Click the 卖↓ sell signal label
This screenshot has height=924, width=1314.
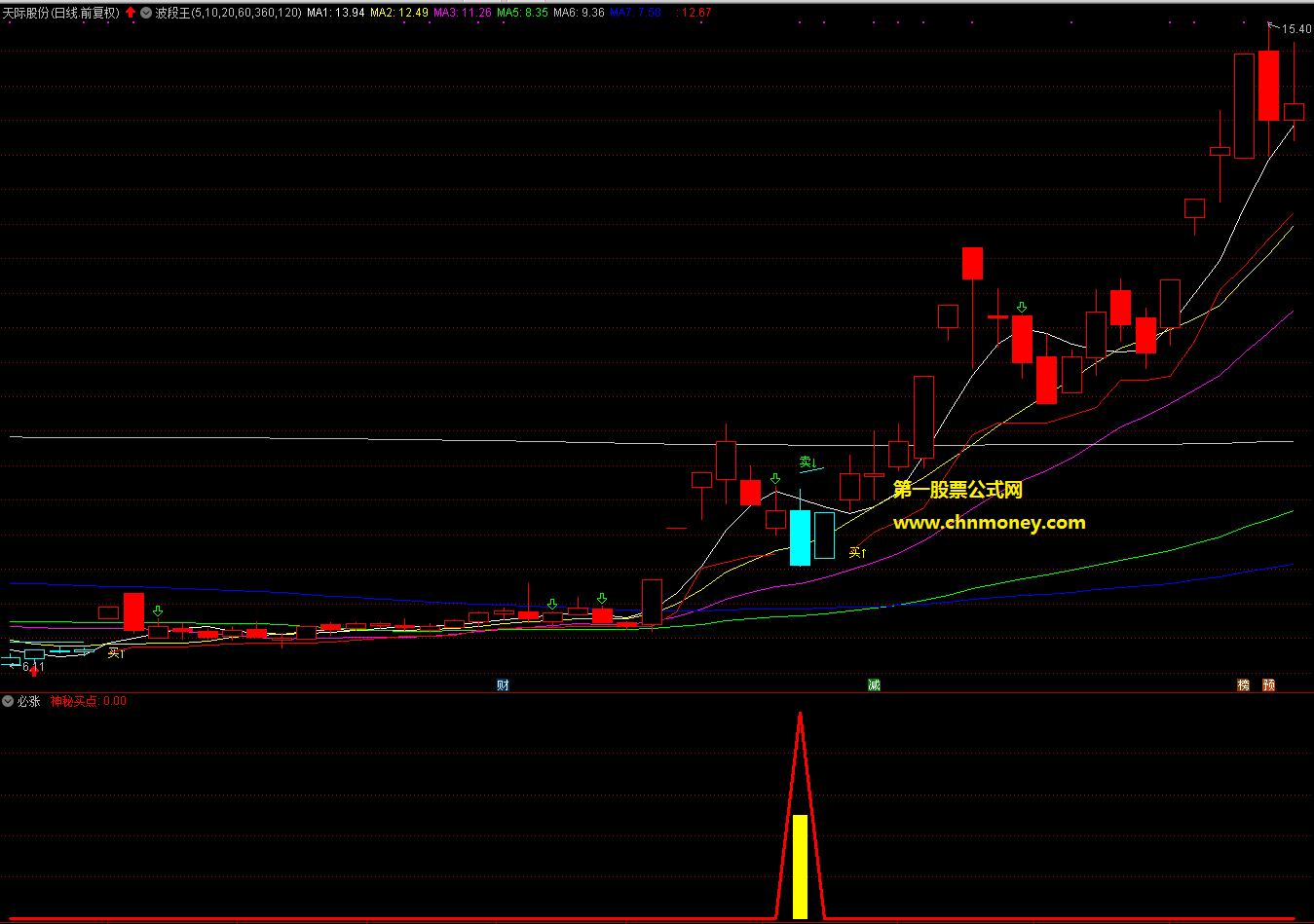807,462
